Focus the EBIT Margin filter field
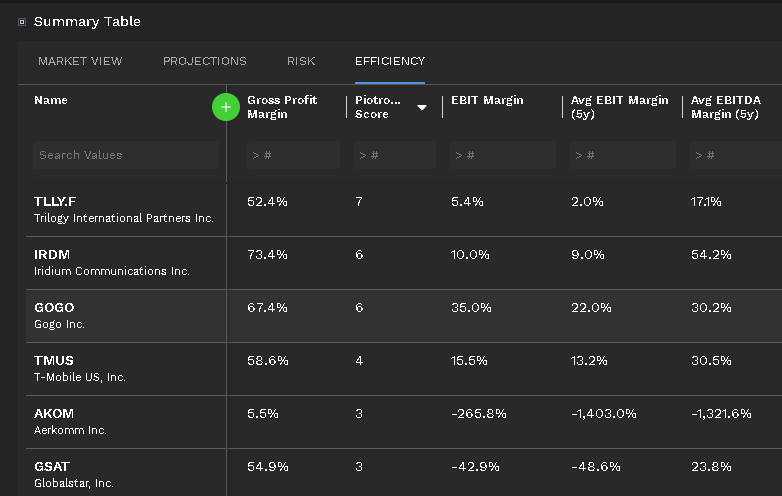782x496 pixels. click(502, 155)
